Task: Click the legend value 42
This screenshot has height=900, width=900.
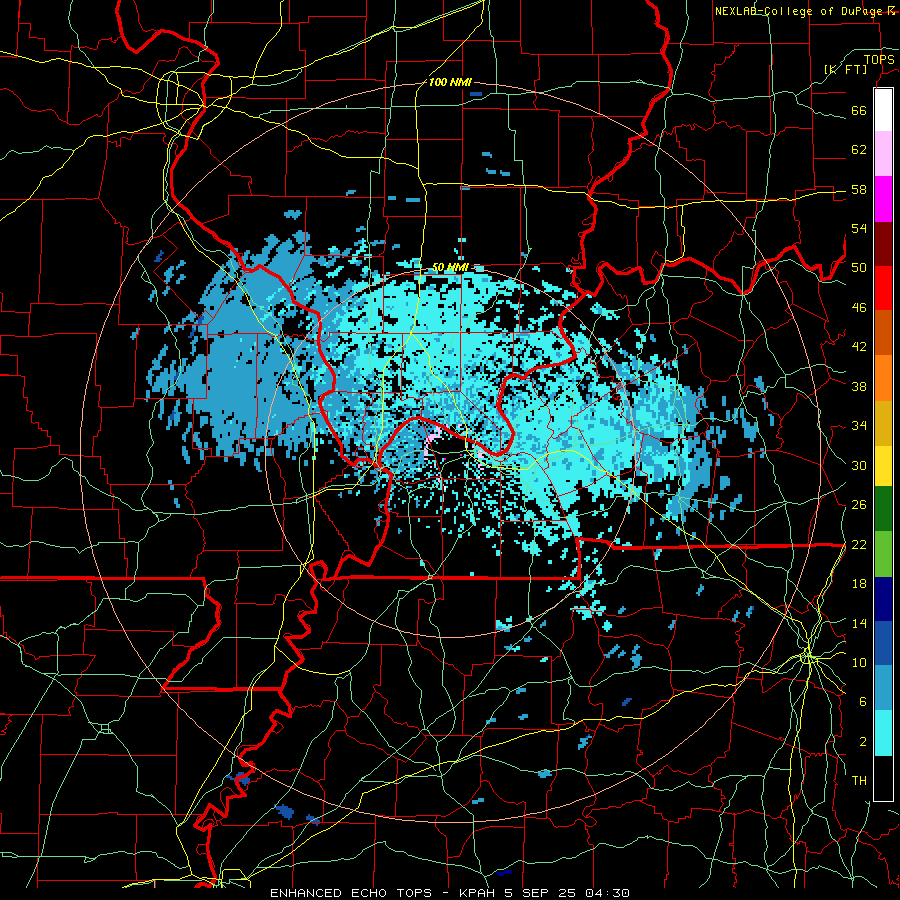Action: pos(859,347)
